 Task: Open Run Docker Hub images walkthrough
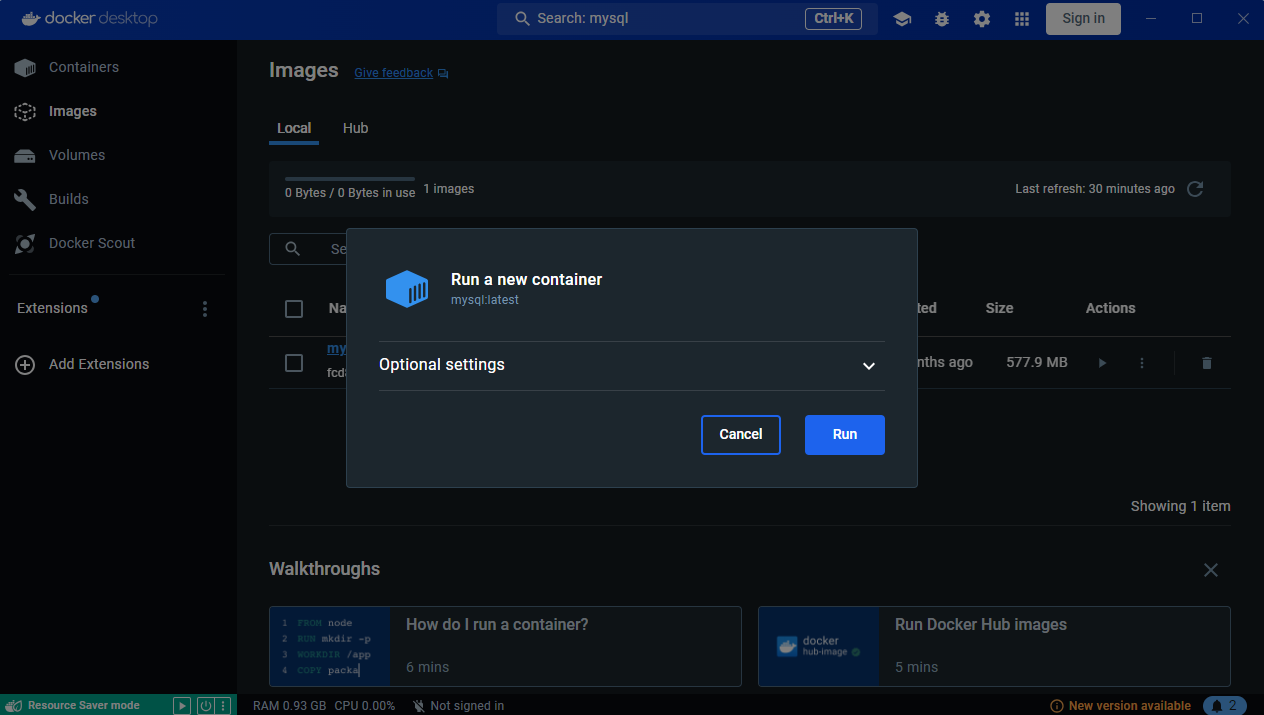[994, 646]
